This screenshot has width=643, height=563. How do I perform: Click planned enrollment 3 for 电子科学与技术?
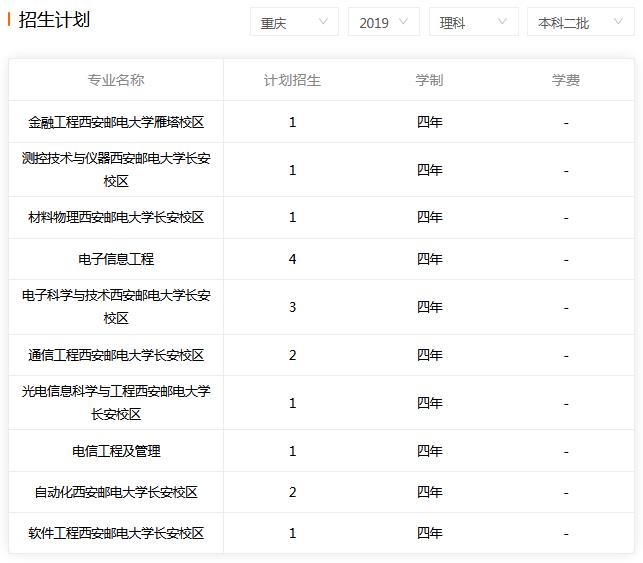click(x=292, y=307)
